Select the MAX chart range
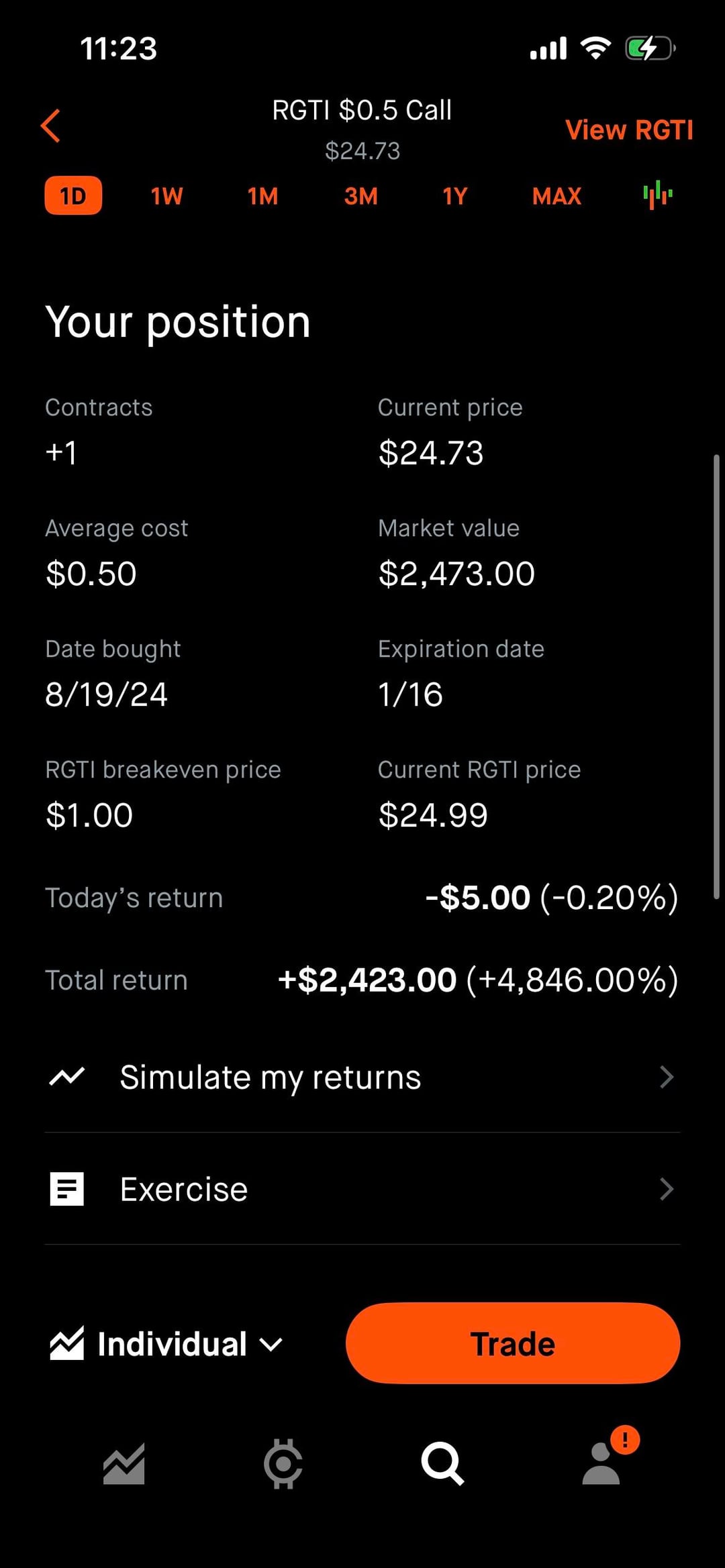Image resolution: width=725 pixels, height=1568 pixels. click(x=557, y=196)
